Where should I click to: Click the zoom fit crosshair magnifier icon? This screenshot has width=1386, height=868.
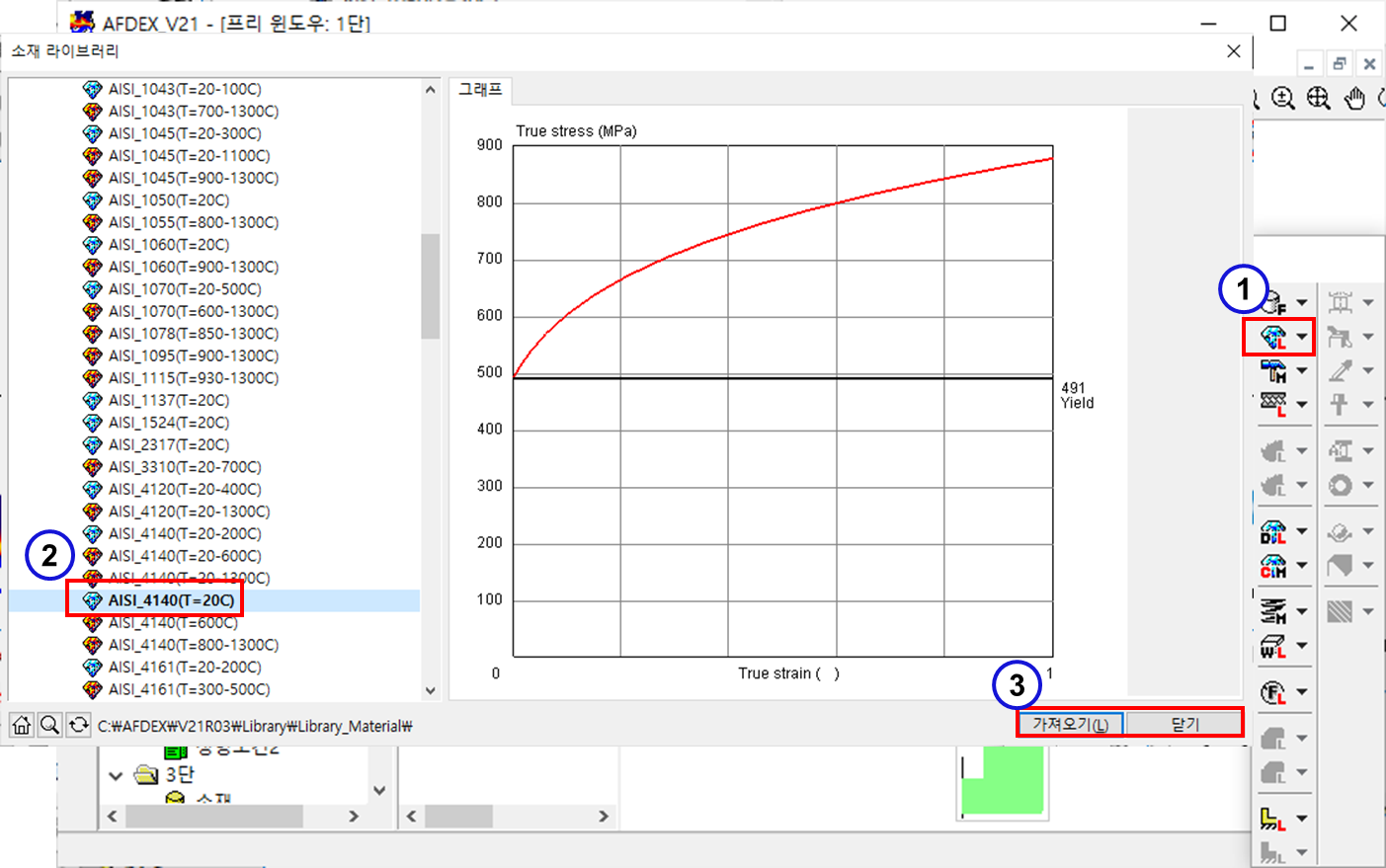1318,98
